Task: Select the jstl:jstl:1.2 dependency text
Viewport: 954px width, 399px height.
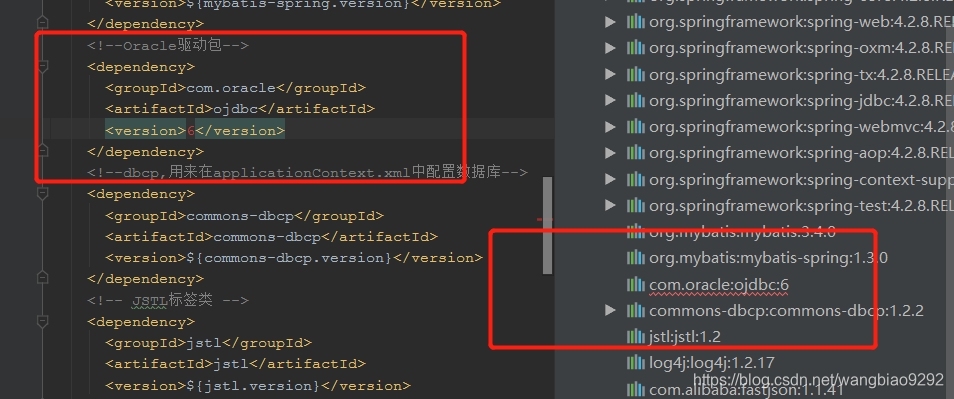Action: tap(685, 336)
